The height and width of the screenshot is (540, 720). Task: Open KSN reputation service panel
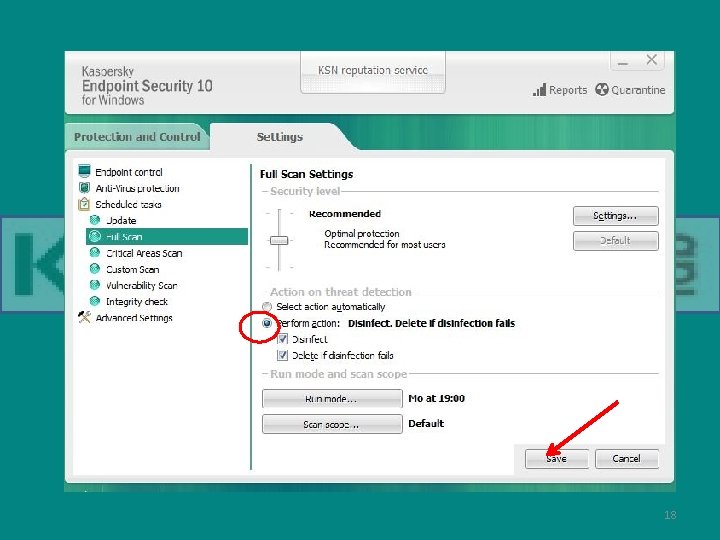coord(373,72)
